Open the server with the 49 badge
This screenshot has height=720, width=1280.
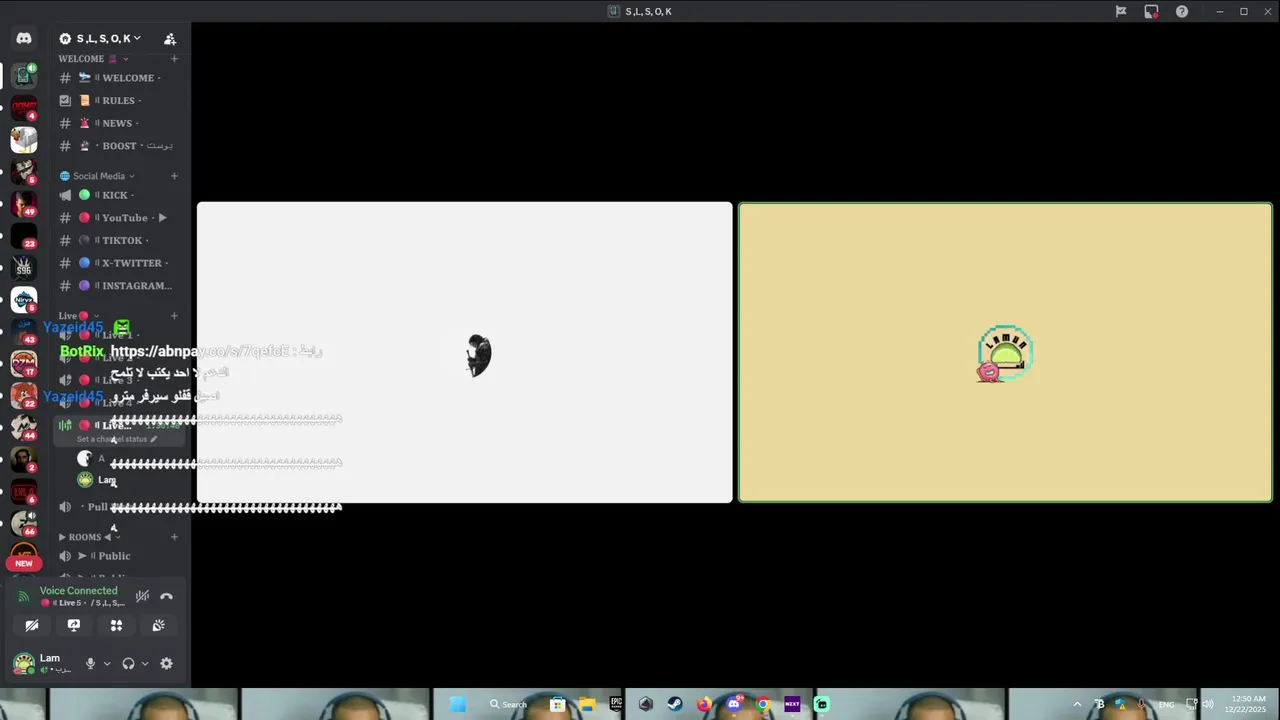(24, 203)
